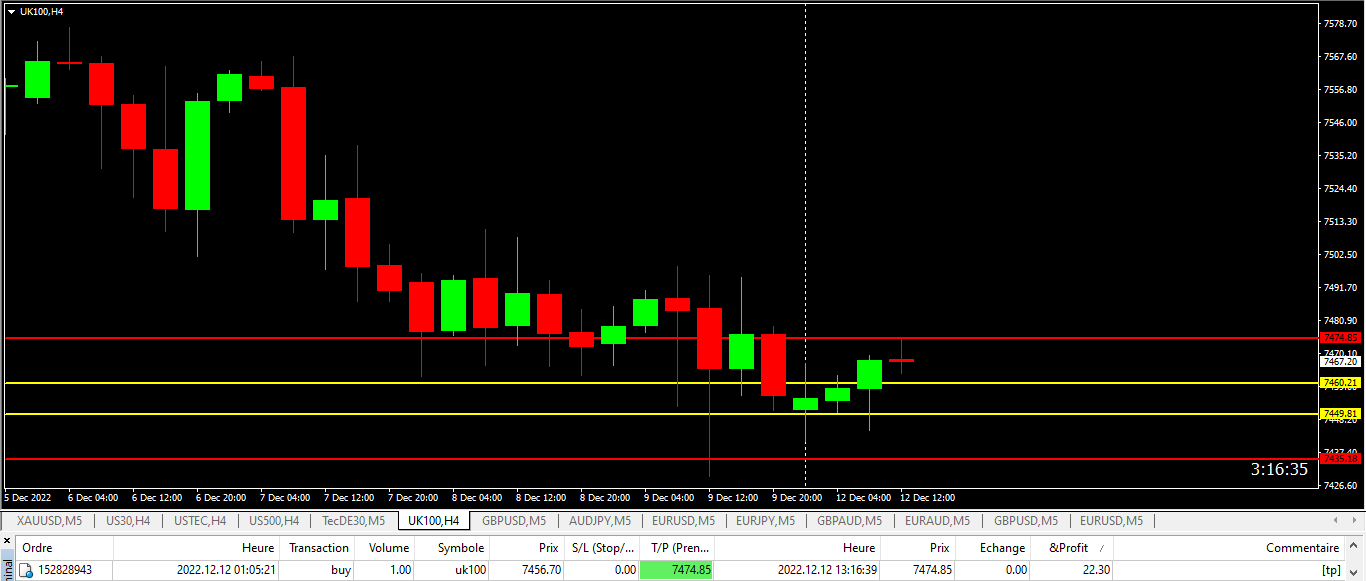This screenshot has width=1366, height=581.
Task: Close the terminal panel with the X button
Action: [8, 541]
